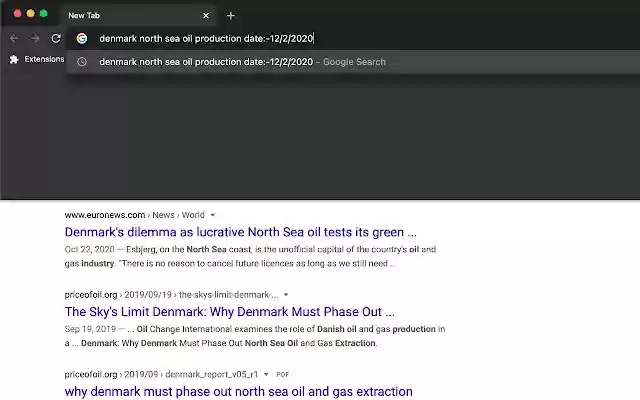Open why denmark must phase out result
The image size is (640, 400).
(x=238, y=391)
